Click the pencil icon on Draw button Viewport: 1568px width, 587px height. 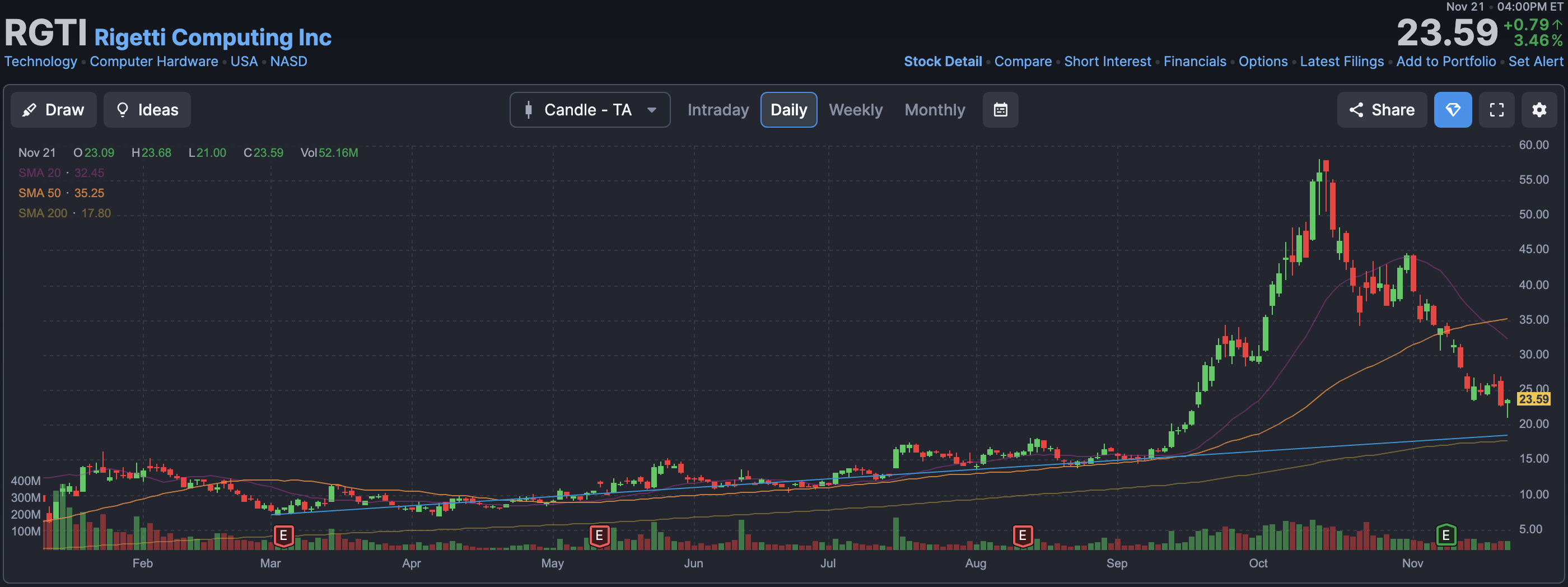point(29,110)
